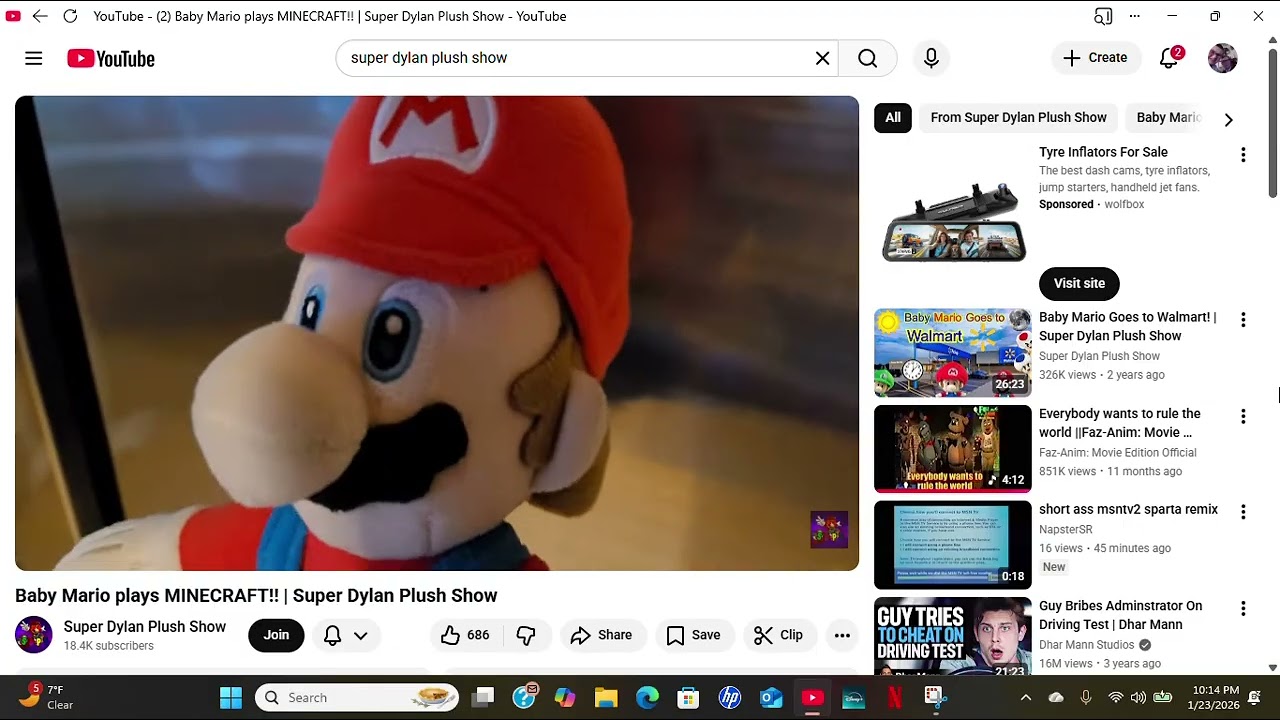This screenshot has width=1280, height=720.
Task: Show hidden system tray icons chevron
Action: pyautogui.click(x=1025, y=698)
